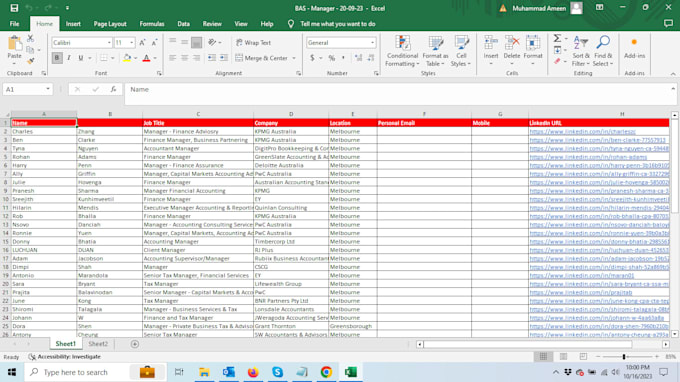Click the Increase Font Size icon
The width and height of the screenshot is (680, 382).
(142, 42)
